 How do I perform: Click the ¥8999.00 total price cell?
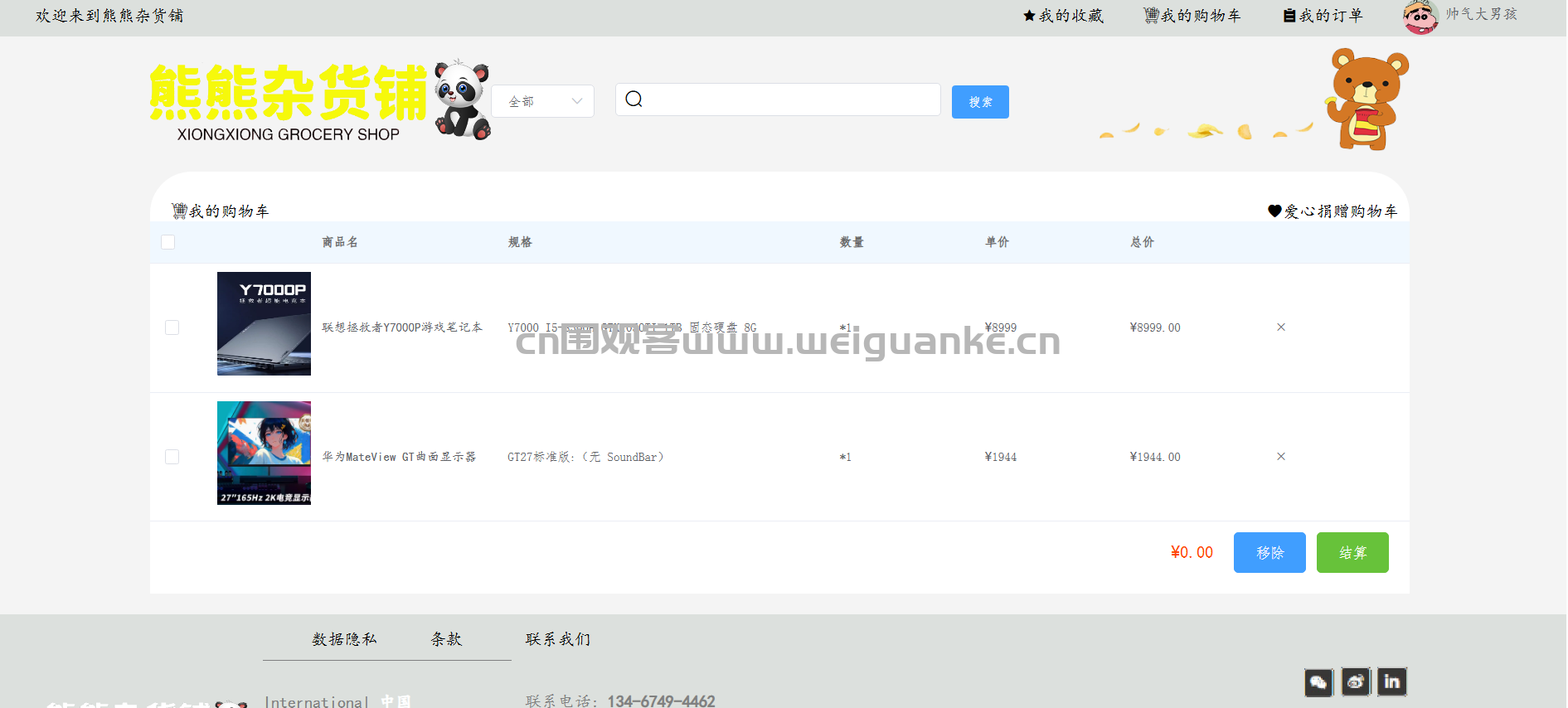coord(1155,327)
